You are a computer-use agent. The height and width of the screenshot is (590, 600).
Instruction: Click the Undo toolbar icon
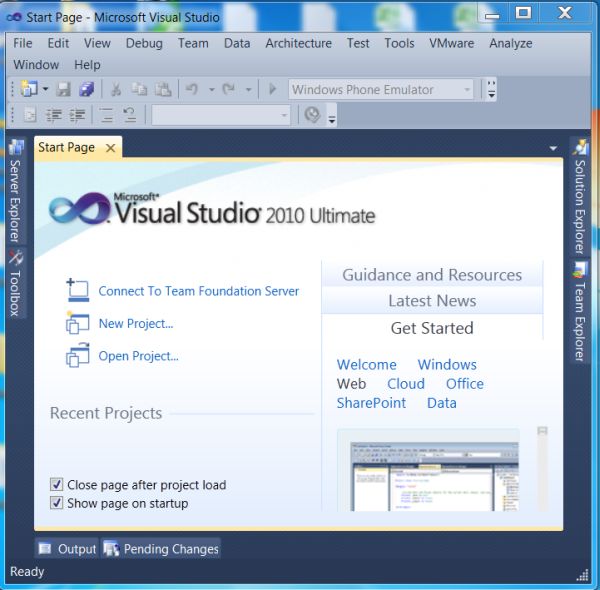192,90
